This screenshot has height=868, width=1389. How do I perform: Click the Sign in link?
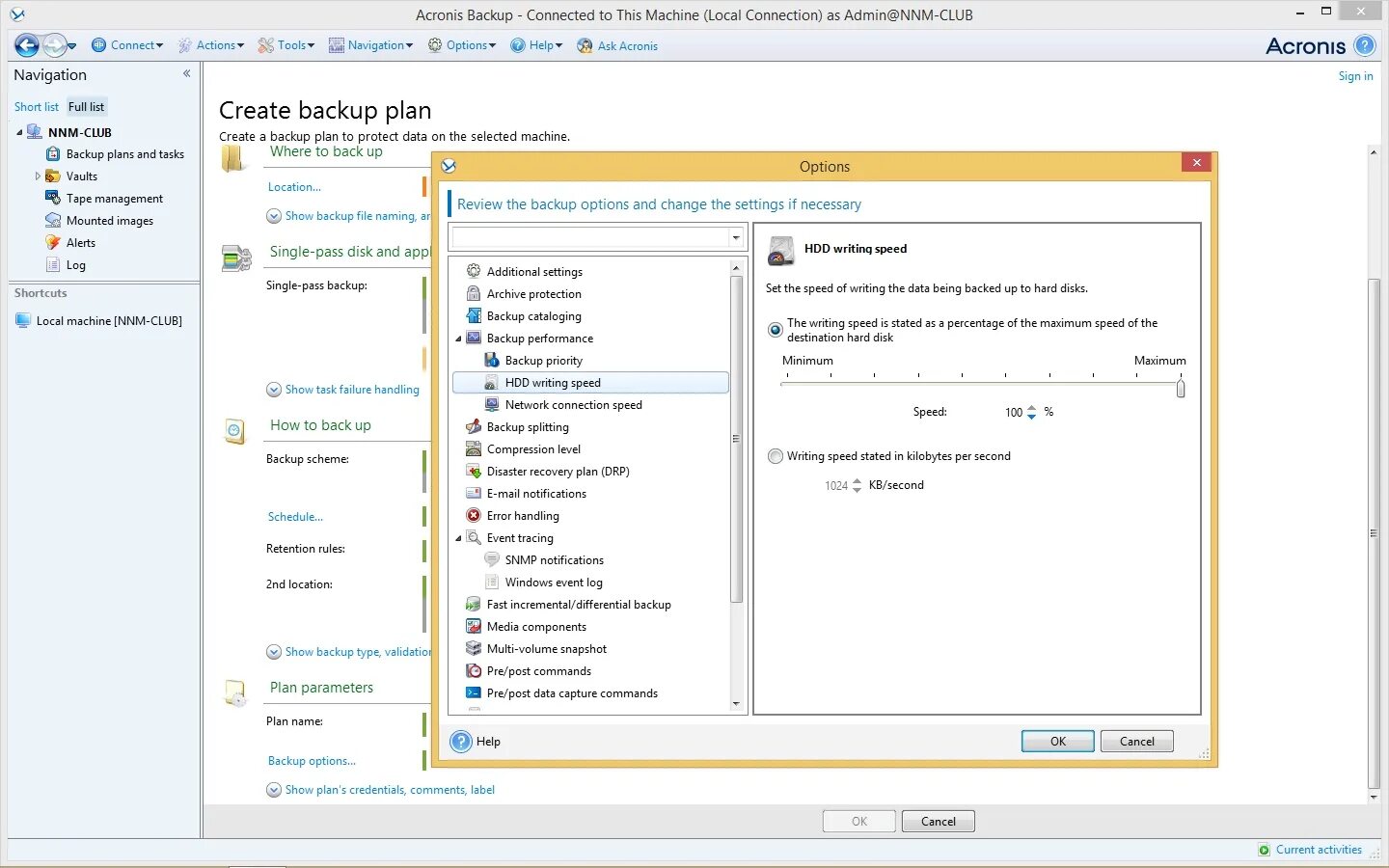1355,76
